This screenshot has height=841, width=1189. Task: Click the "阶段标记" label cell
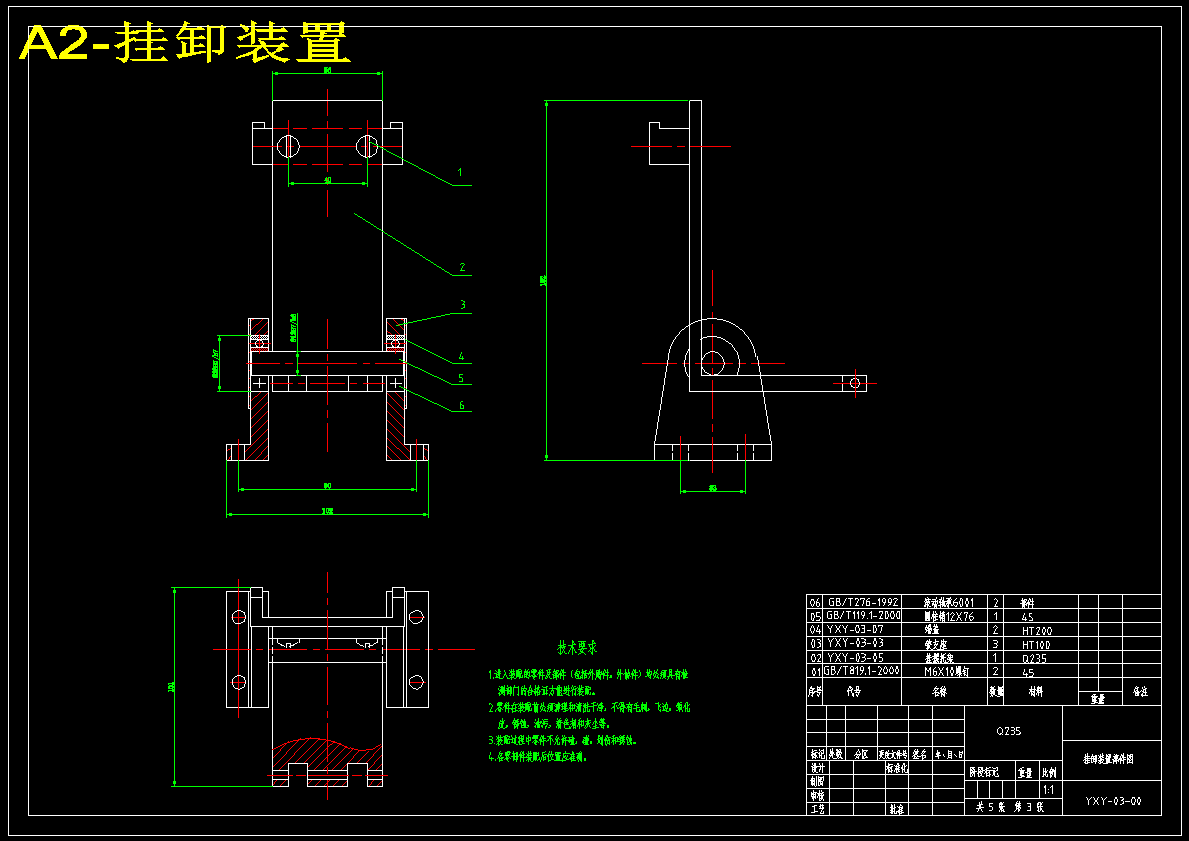point(984,773)
